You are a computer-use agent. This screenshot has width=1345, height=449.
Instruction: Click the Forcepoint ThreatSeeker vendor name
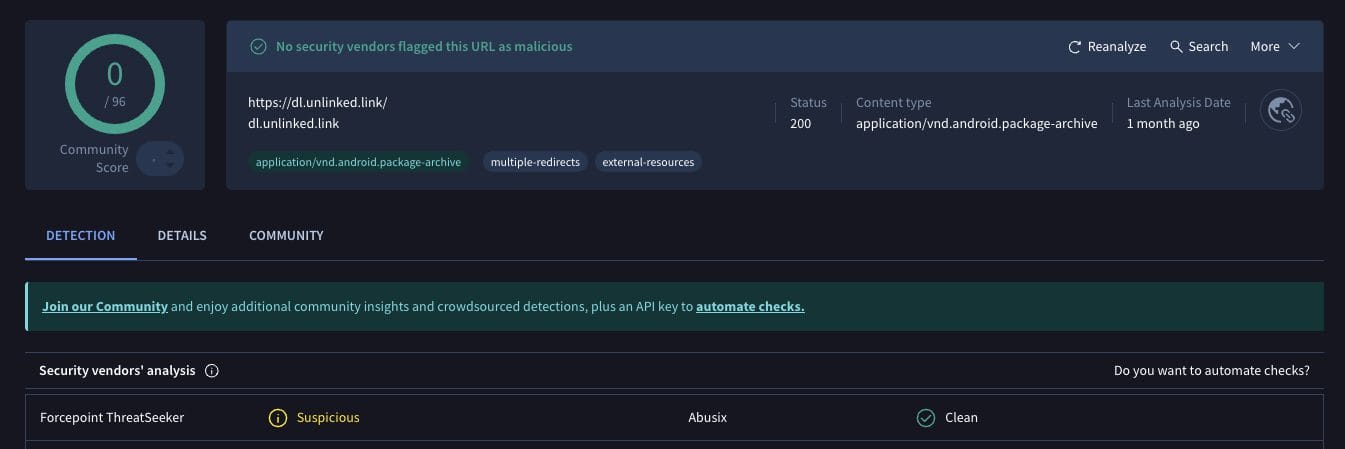click(112, 418)
